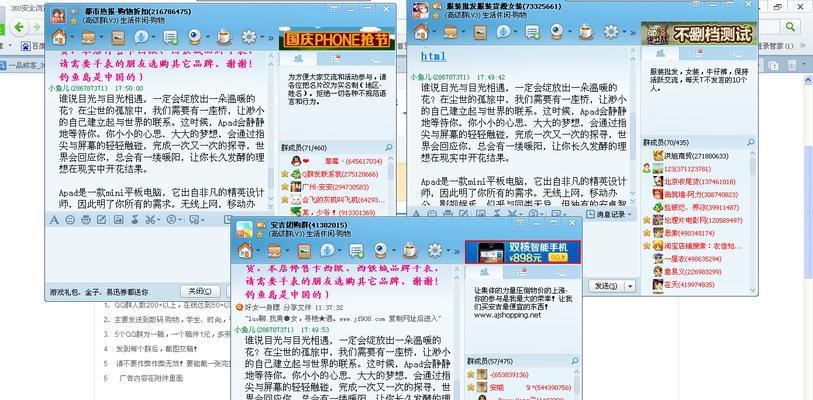Switch to members tab in 服装批发 side panel
This screenshot has height=400, width=813.
pyautogui.click(x=661, y=53)
